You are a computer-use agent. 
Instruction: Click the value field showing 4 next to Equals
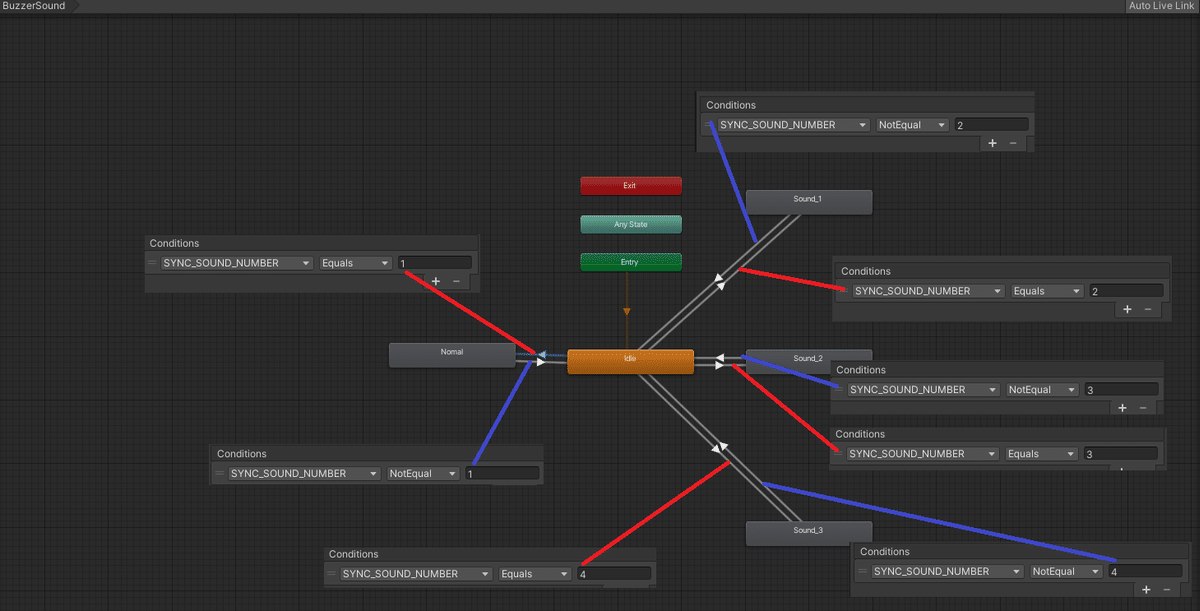coord(614,574)
